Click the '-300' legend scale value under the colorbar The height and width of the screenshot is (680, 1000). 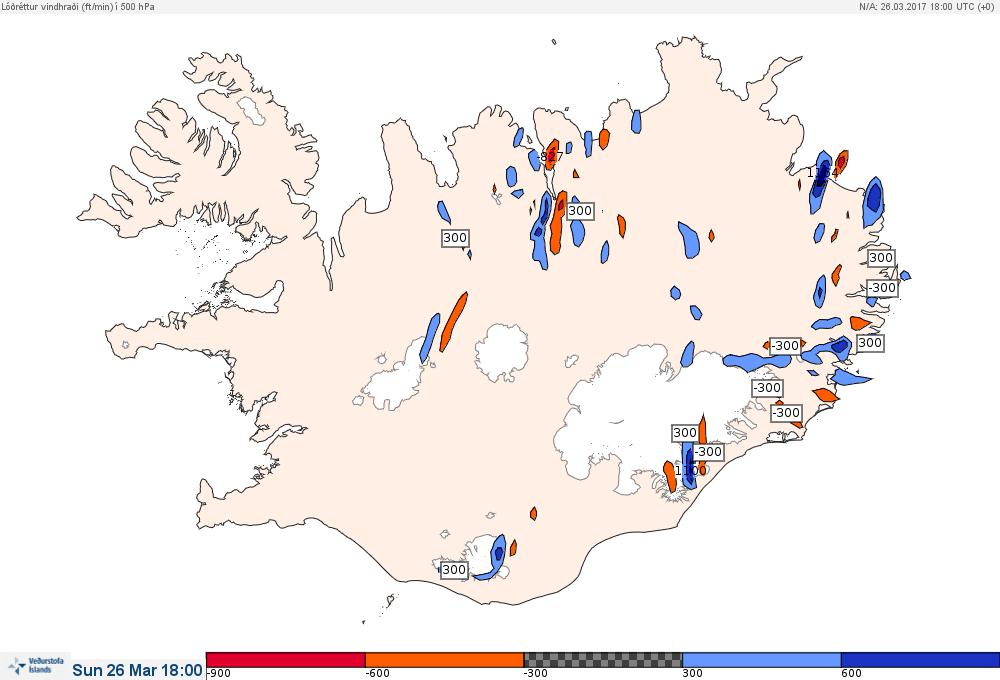(536, 674)
